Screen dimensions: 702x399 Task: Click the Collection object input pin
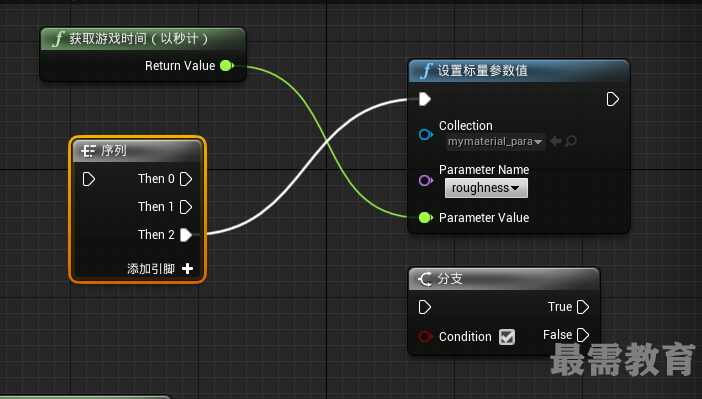pos(426,134)
